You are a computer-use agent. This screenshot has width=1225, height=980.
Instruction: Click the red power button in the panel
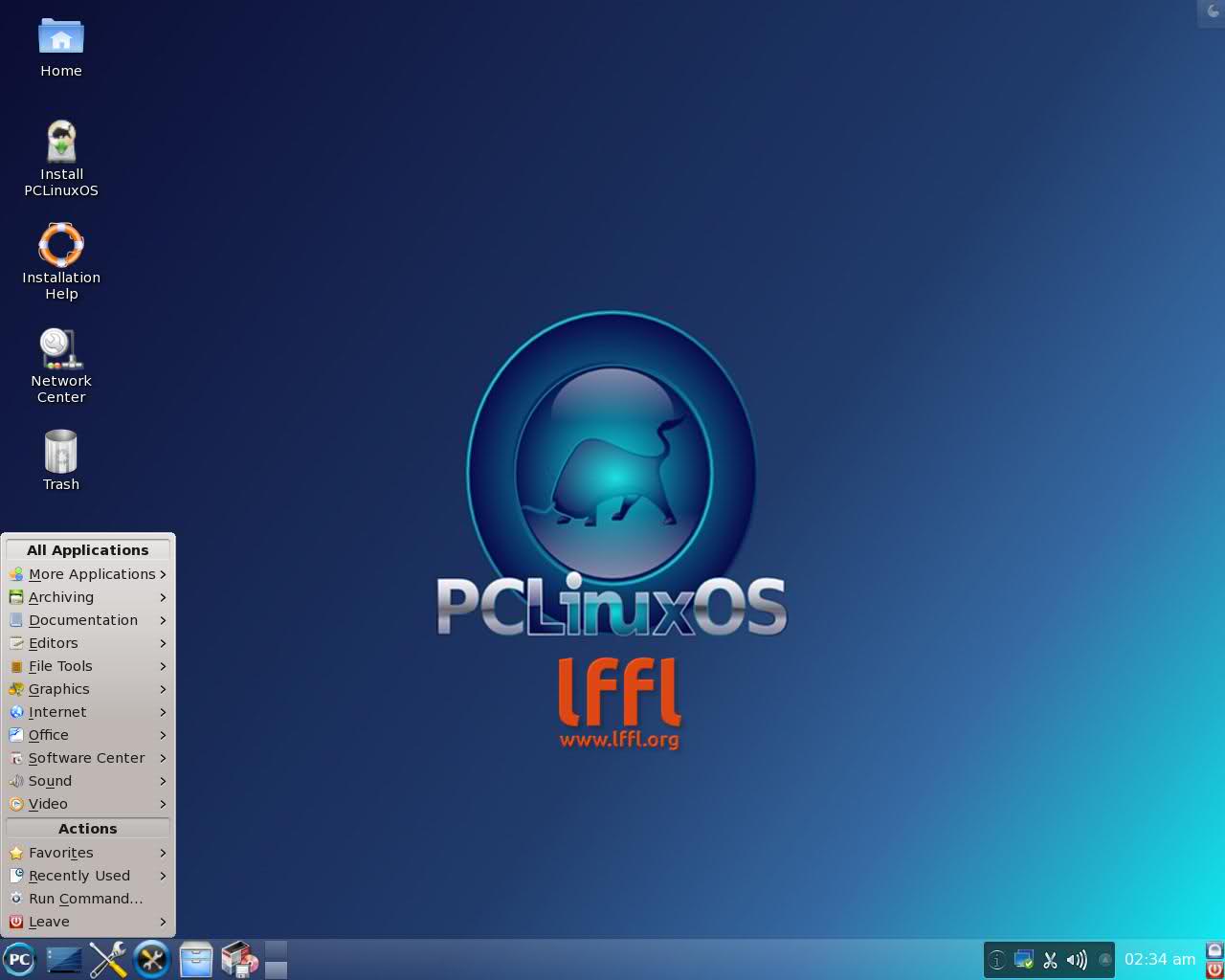[1214, 969]
